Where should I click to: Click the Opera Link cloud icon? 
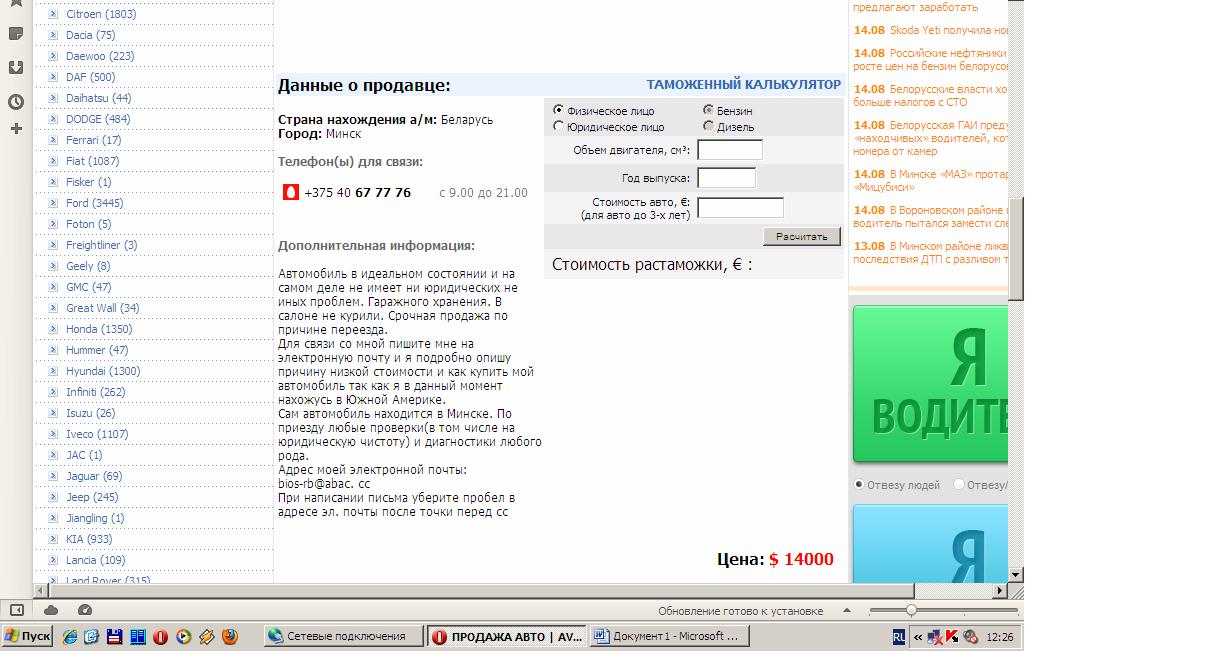51,610
